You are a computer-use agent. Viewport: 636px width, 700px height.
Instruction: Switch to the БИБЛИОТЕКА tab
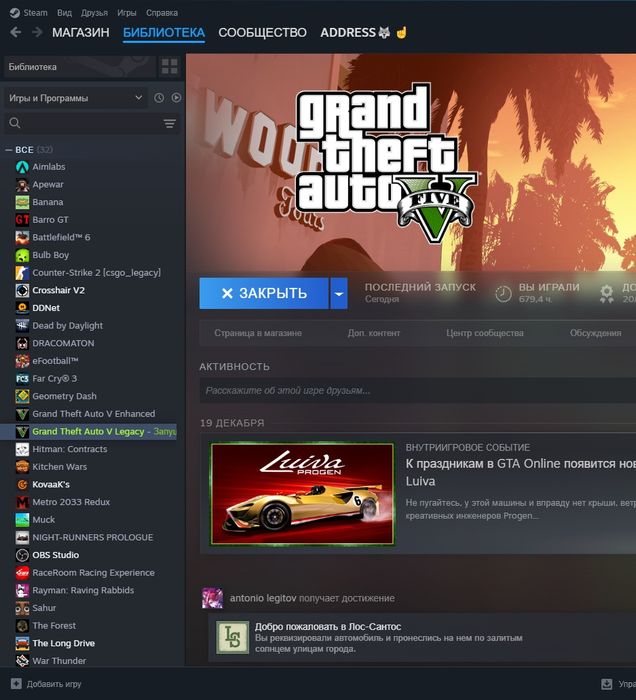click(x=164, y=33)
